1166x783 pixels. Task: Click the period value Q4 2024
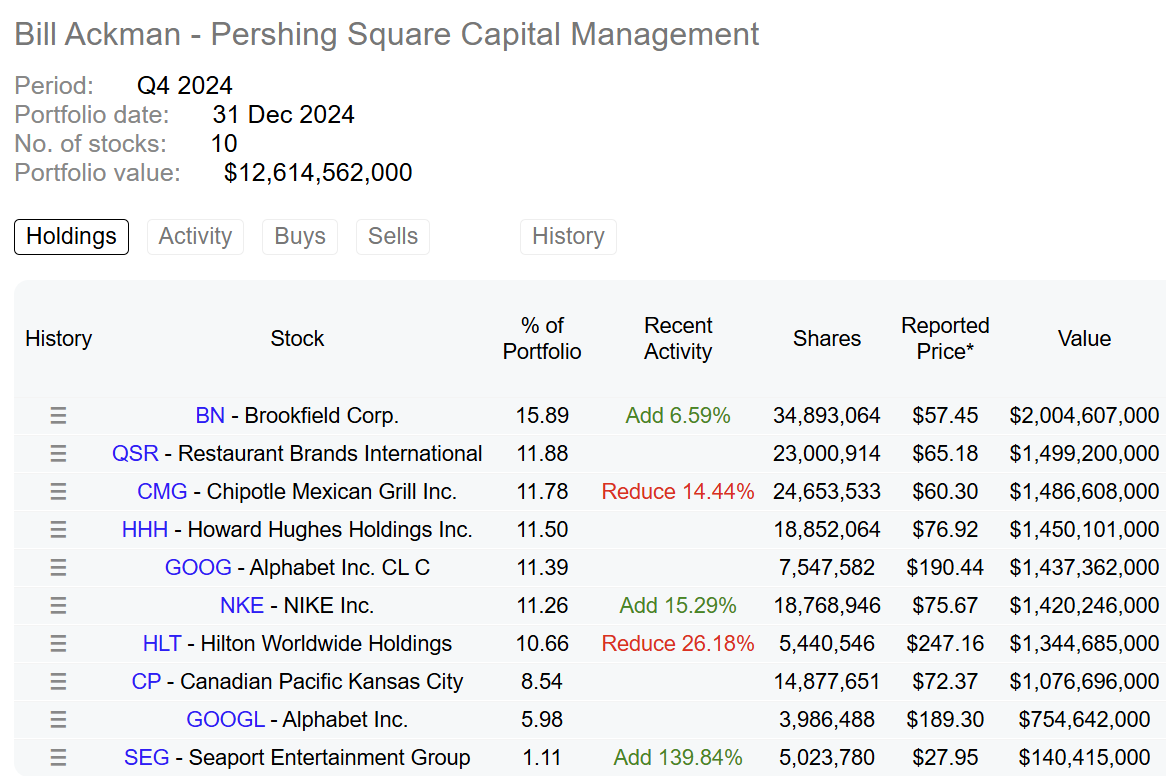click(x=184, y=86)
